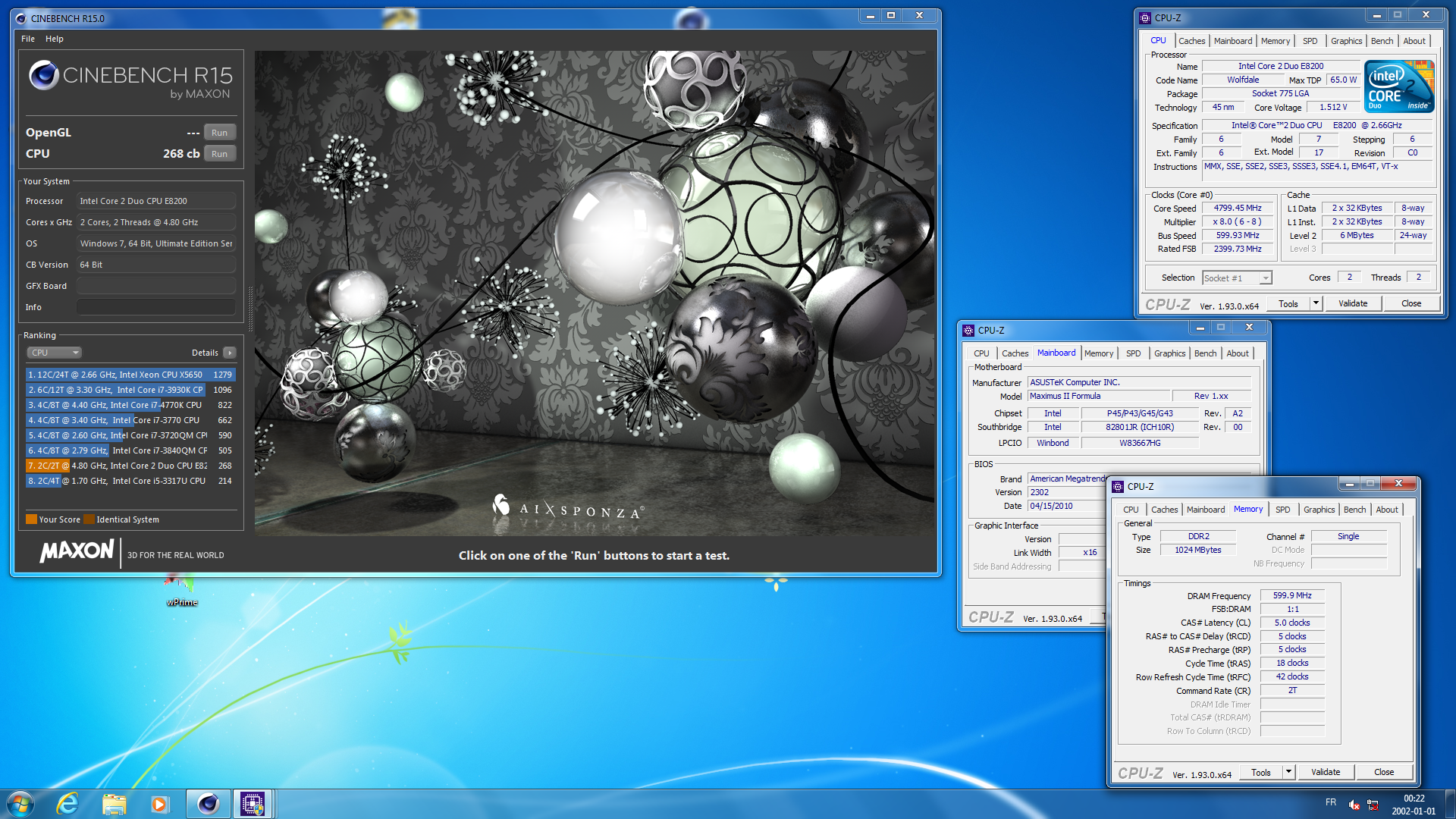The image size is (1456, 819).
Task: Click the Processor field in Your System
Action: pyautogui.click(x=155, y=201)
